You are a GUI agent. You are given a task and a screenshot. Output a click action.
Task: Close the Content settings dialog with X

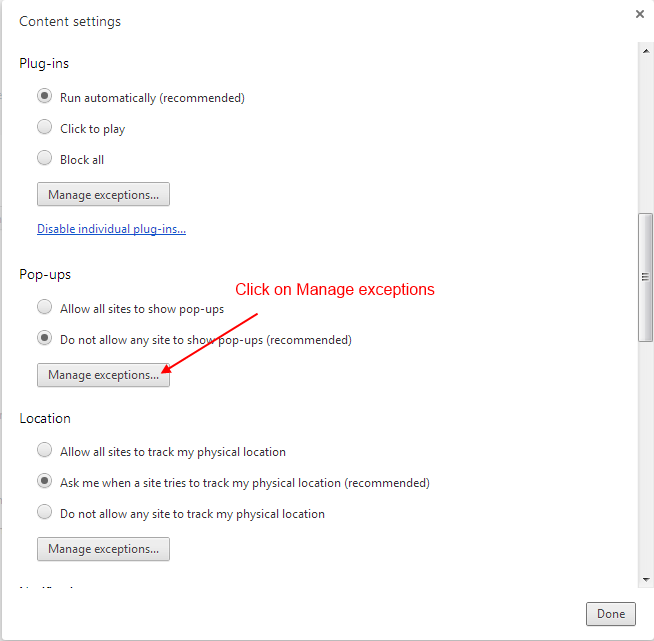pos(640,14)
